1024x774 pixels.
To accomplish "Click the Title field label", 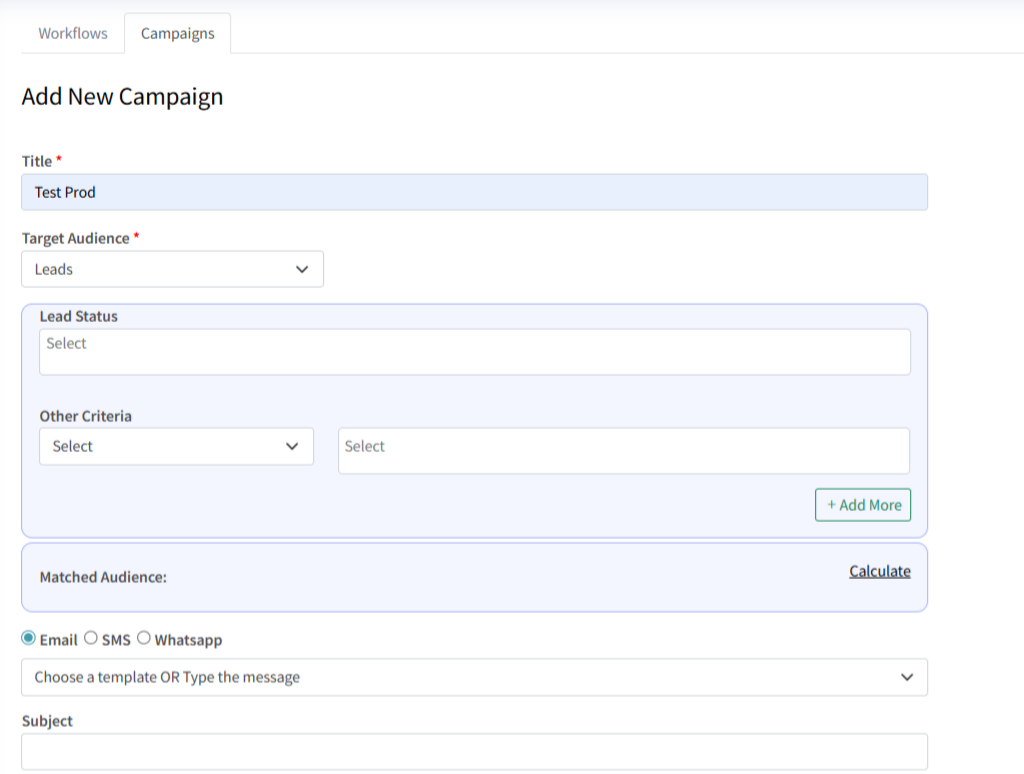I will point(37,161).
